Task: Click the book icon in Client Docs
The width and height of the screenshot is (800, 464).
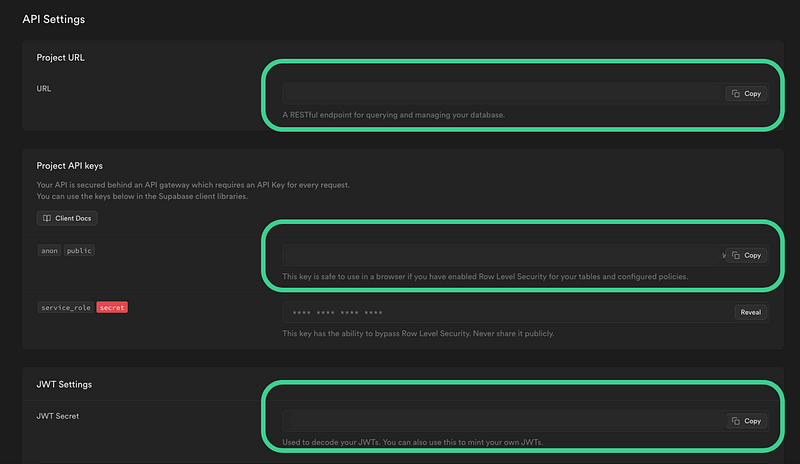Action: (47, 218)
